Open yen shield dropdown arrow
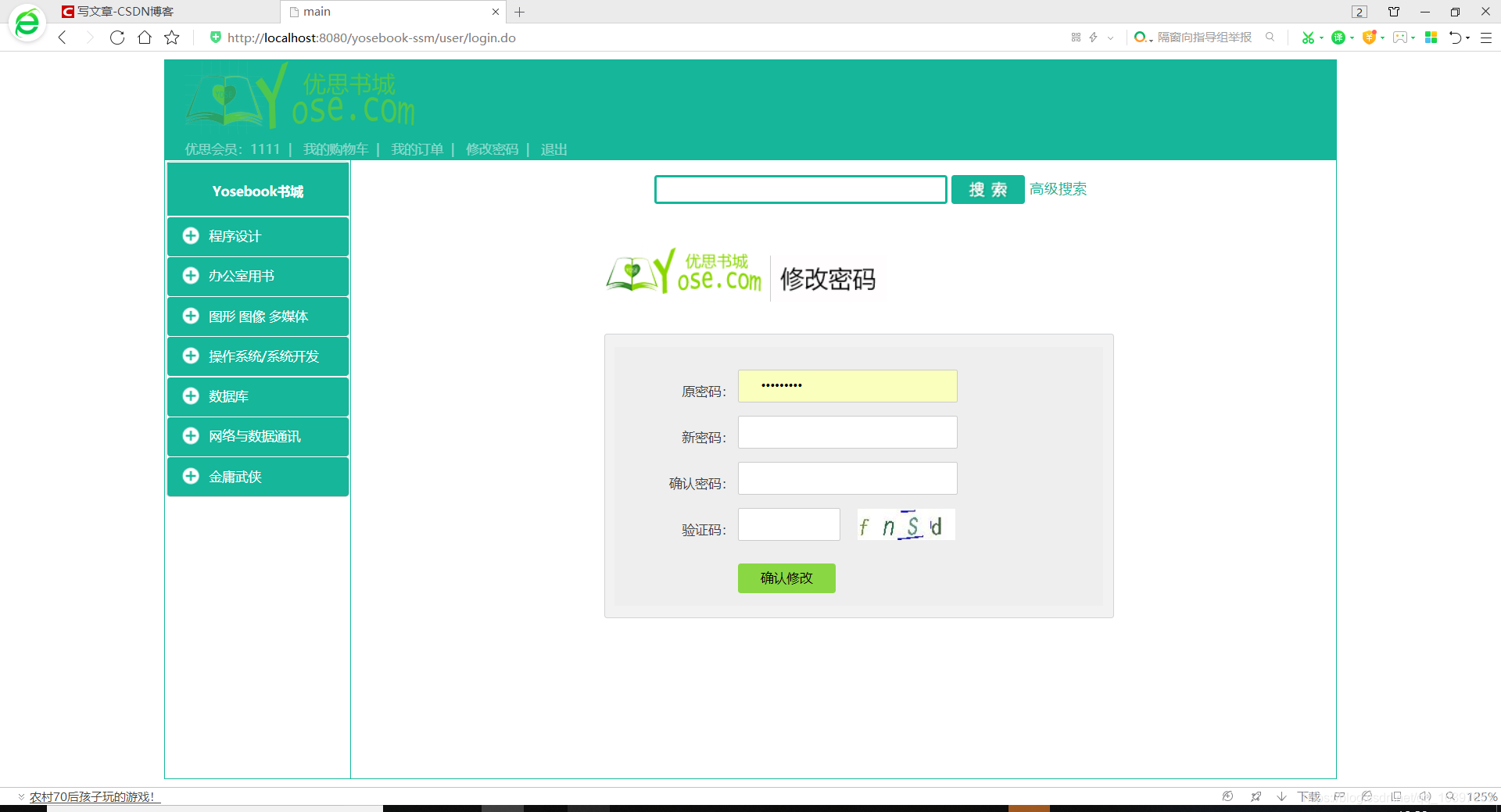1501x812 pixels. point(1382,38)
